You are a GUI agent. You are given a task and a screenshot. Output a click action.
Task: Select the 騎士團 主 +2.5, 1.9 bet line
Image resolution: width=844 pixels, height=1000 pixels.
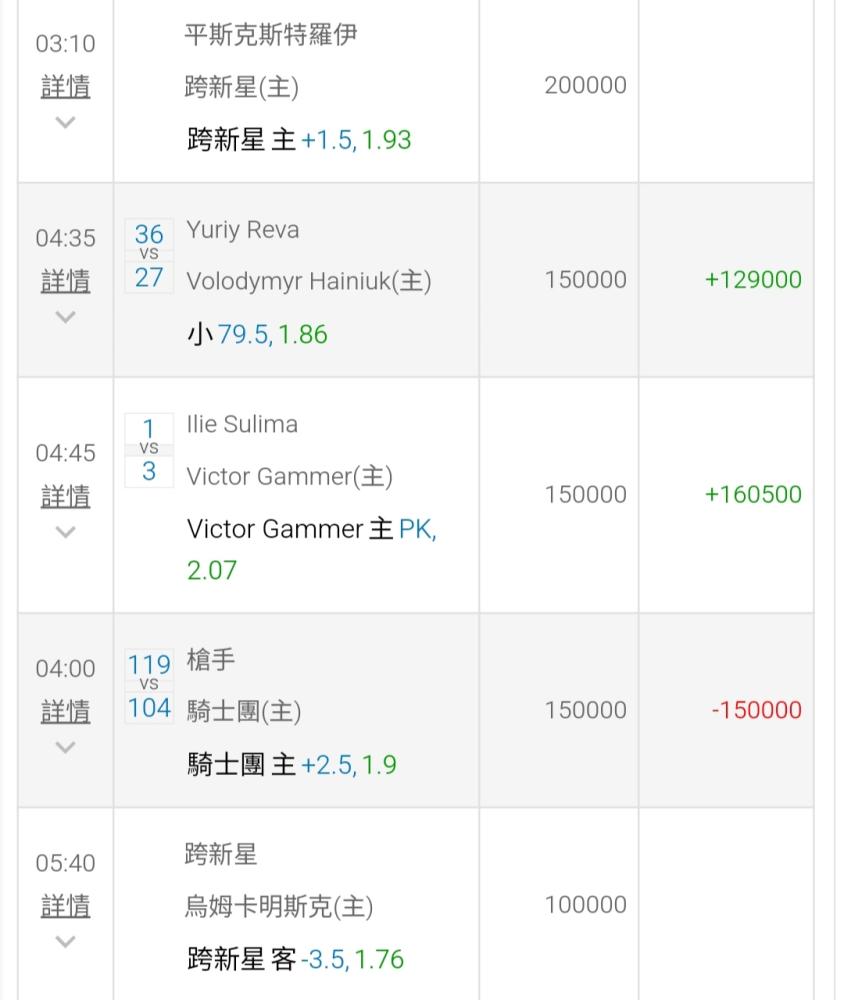coord(292,764)
